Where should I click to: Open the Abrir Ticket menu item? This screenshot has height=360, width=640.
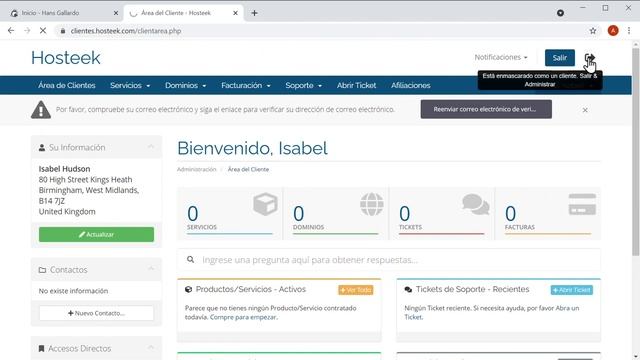[x=356, y=85]
